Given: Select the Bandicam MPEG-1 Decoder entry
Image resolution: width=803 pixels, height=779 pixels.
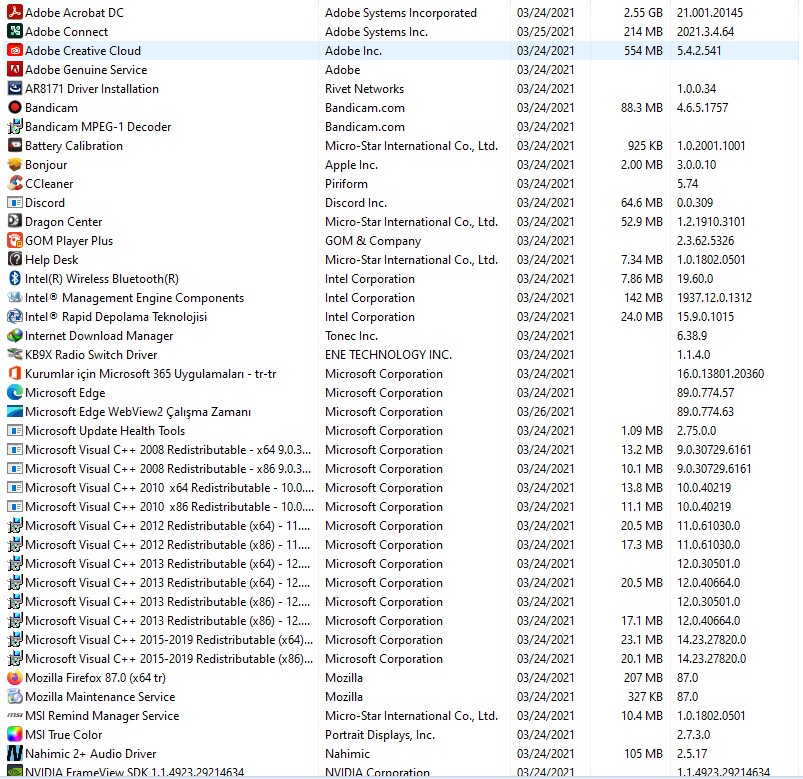Looking at the screenshot, I should (98, 127).
